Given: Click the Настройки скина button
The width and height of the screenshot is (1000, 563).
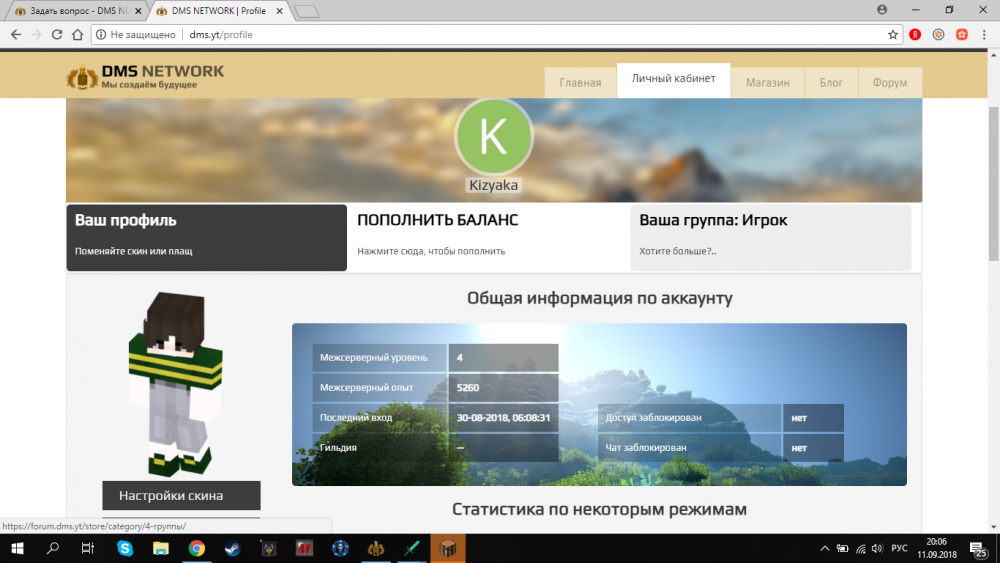Looking at the screenshot, I should [x=181, y=495].
